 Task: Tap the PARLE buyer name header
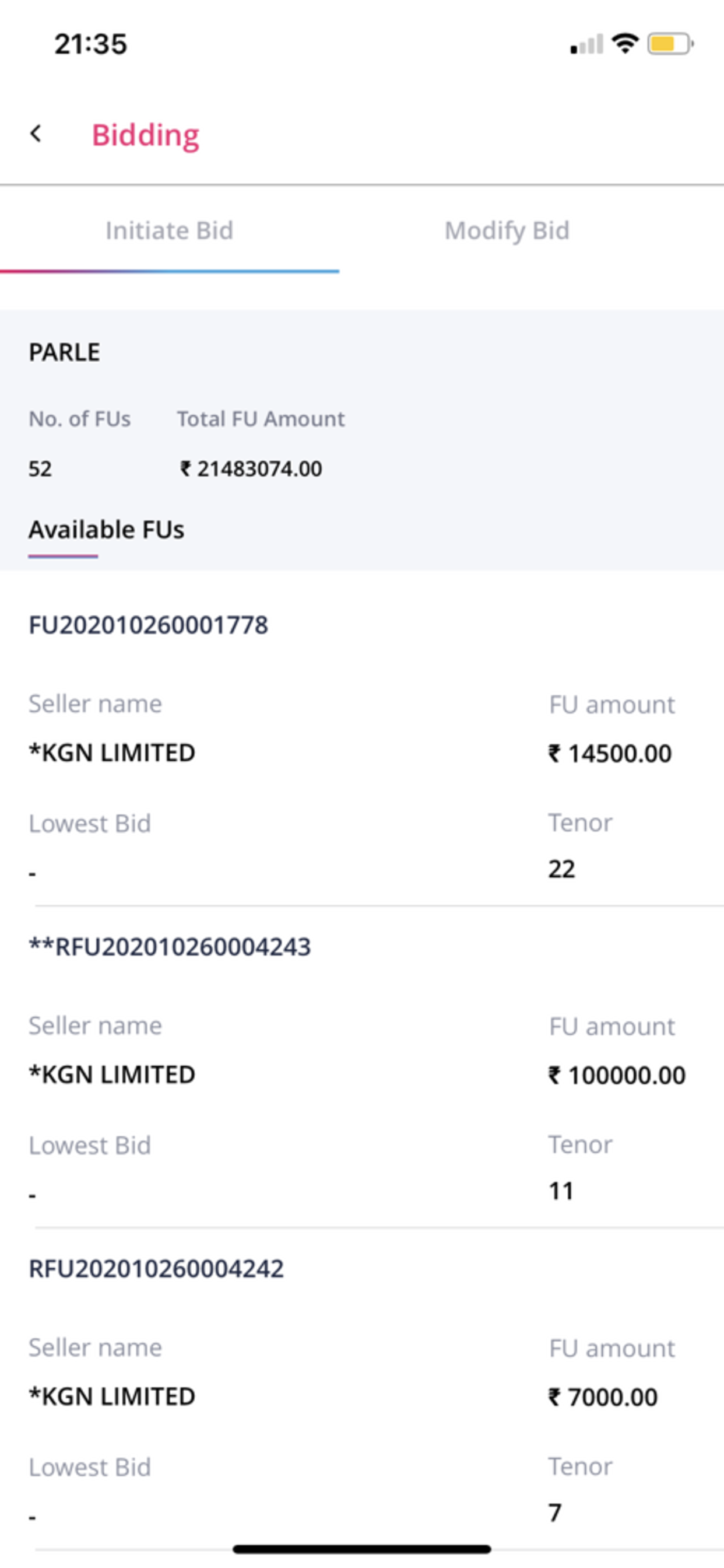tap(65, 352)
